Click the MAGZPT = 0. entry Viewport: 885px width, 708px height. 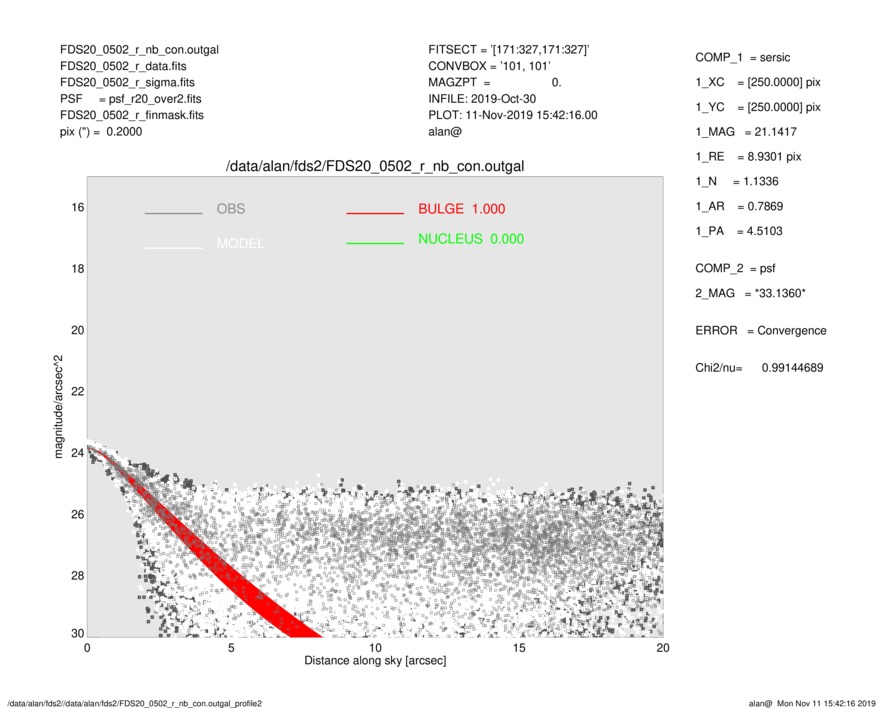494,82
